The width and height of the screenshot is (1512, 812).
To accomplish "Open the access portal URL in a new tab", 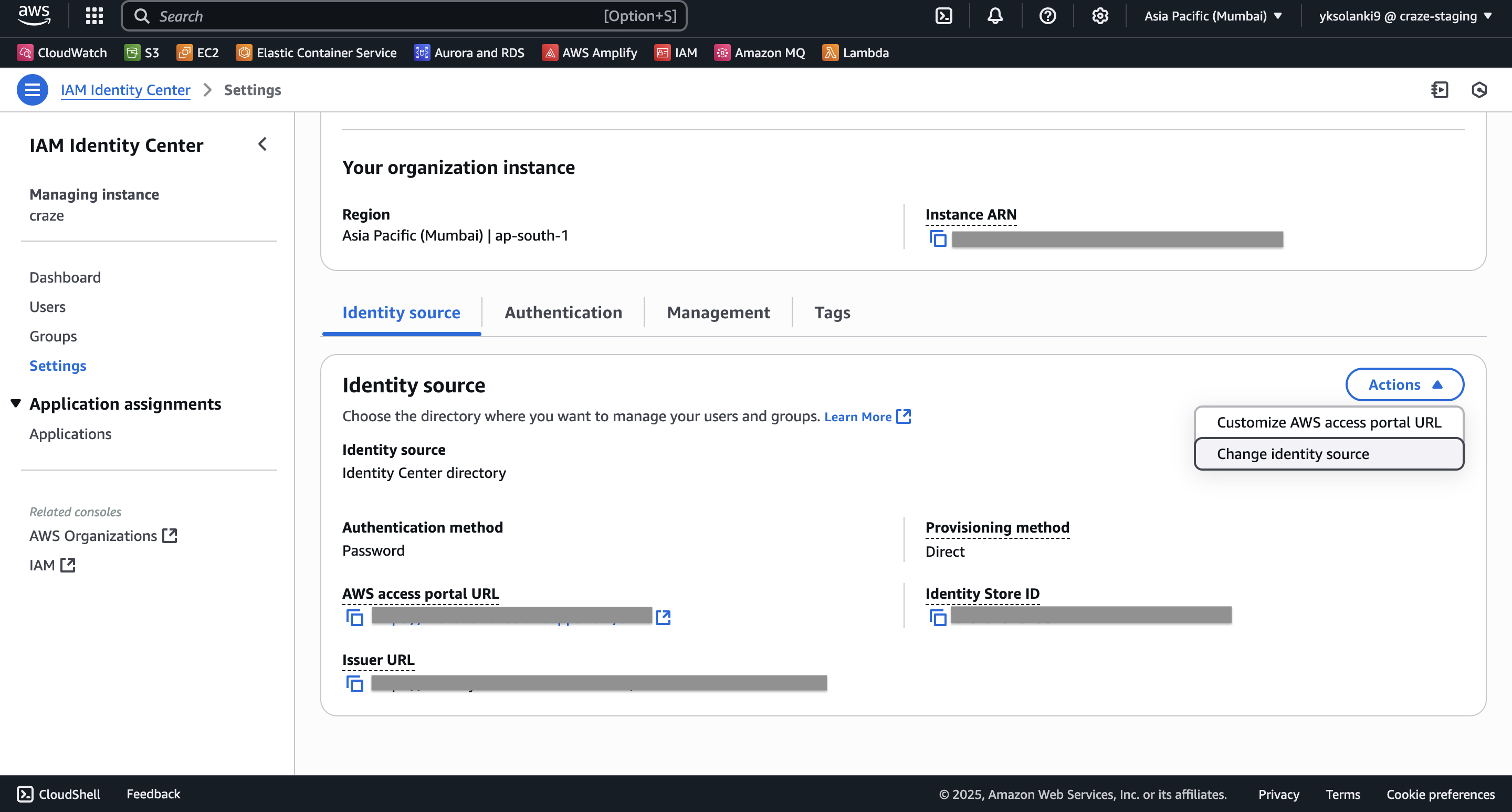I will (x=663, y=617).
